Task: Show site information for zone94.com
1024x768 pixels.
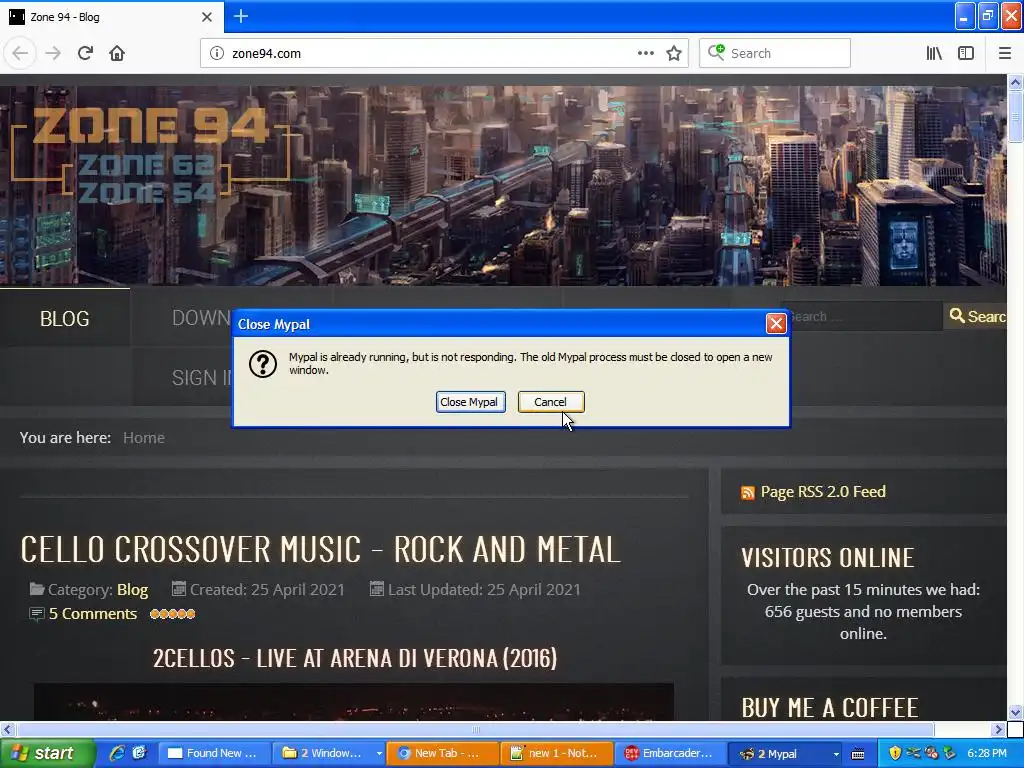Action: point(217,53)
